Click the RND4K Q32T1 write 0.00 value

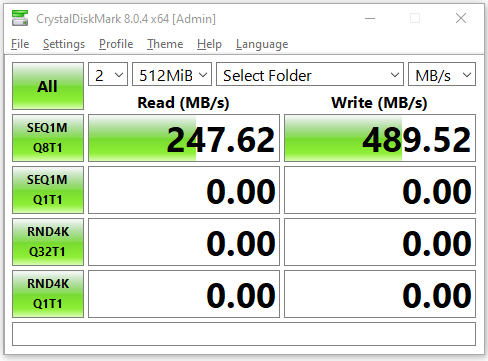380,242
